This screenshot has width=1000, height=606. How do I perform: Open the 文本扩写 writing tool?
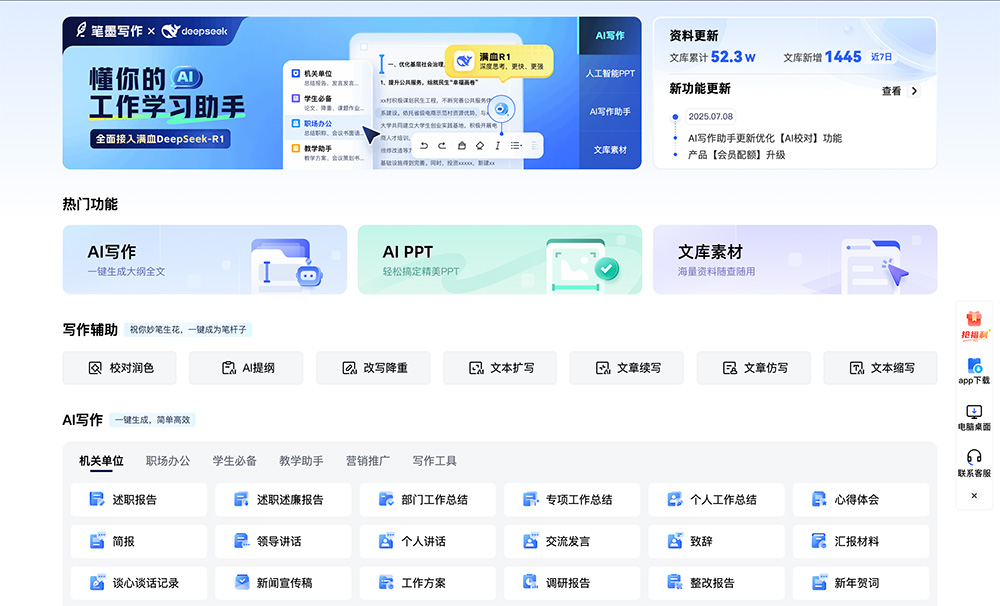coord(500,368)
